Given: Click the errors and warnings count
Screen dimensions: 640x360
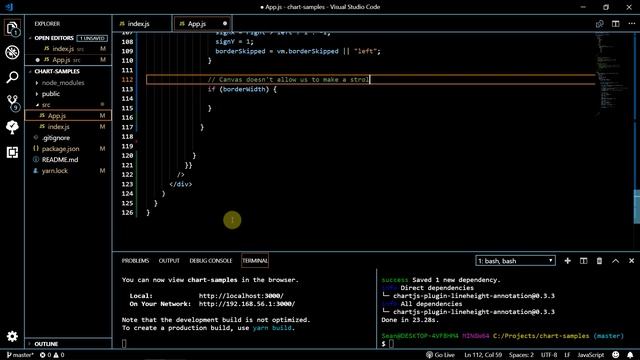Looking at the screenshot, I should point(52,355).
